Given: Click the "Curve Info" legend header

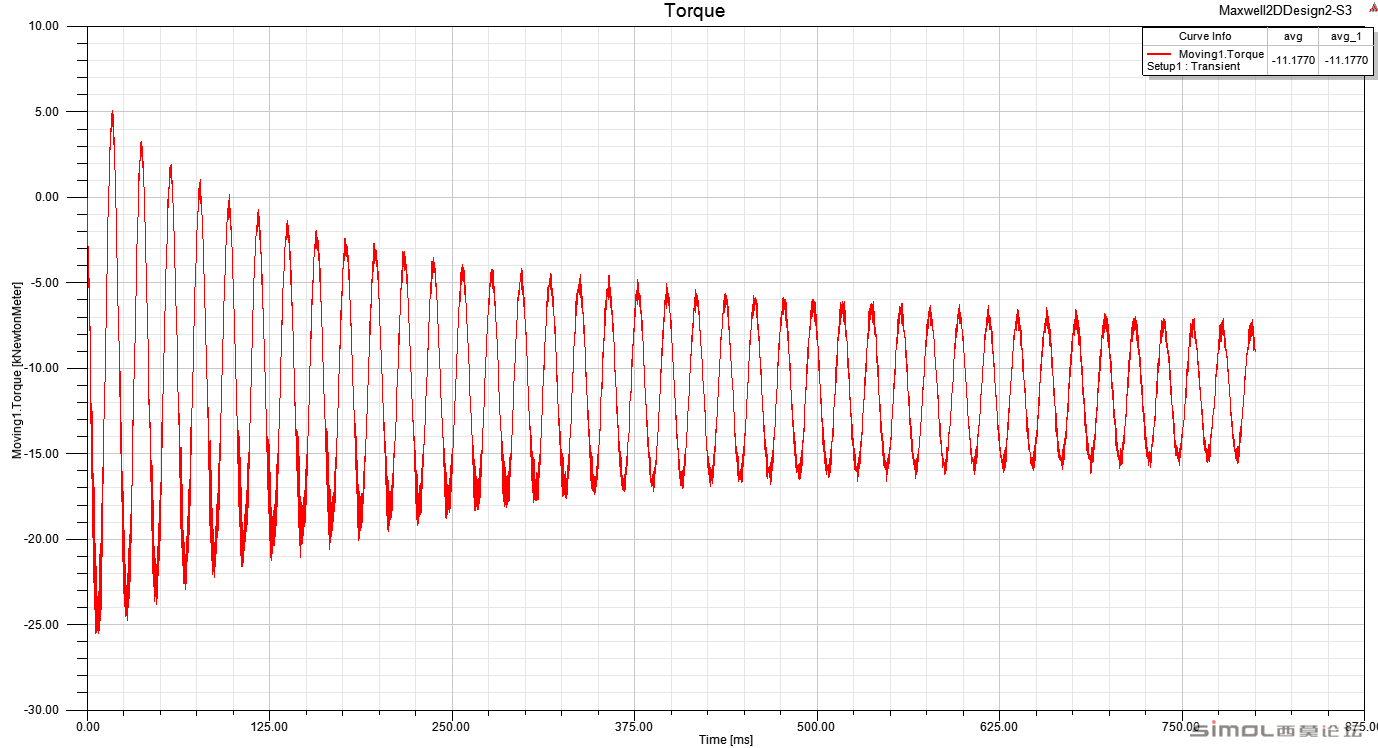Looking at the screenshot, I should 1205,37.
